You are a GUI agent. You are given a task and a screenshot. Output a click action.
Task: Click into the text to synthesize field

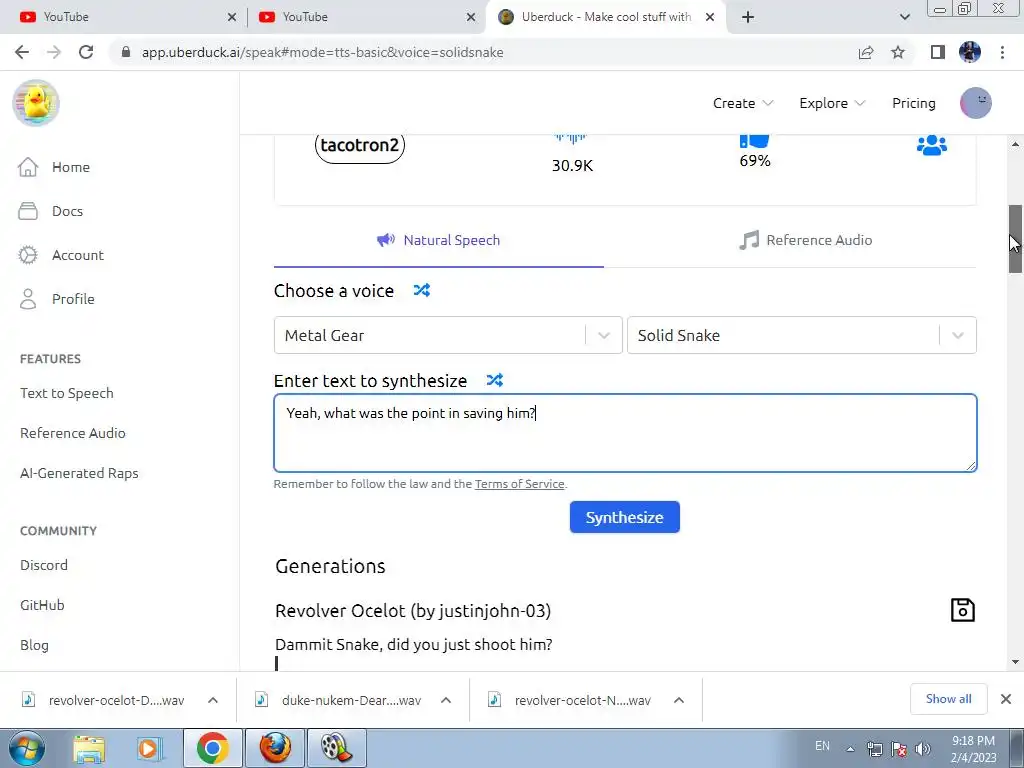pyautogui.click(x=625, y=432)
